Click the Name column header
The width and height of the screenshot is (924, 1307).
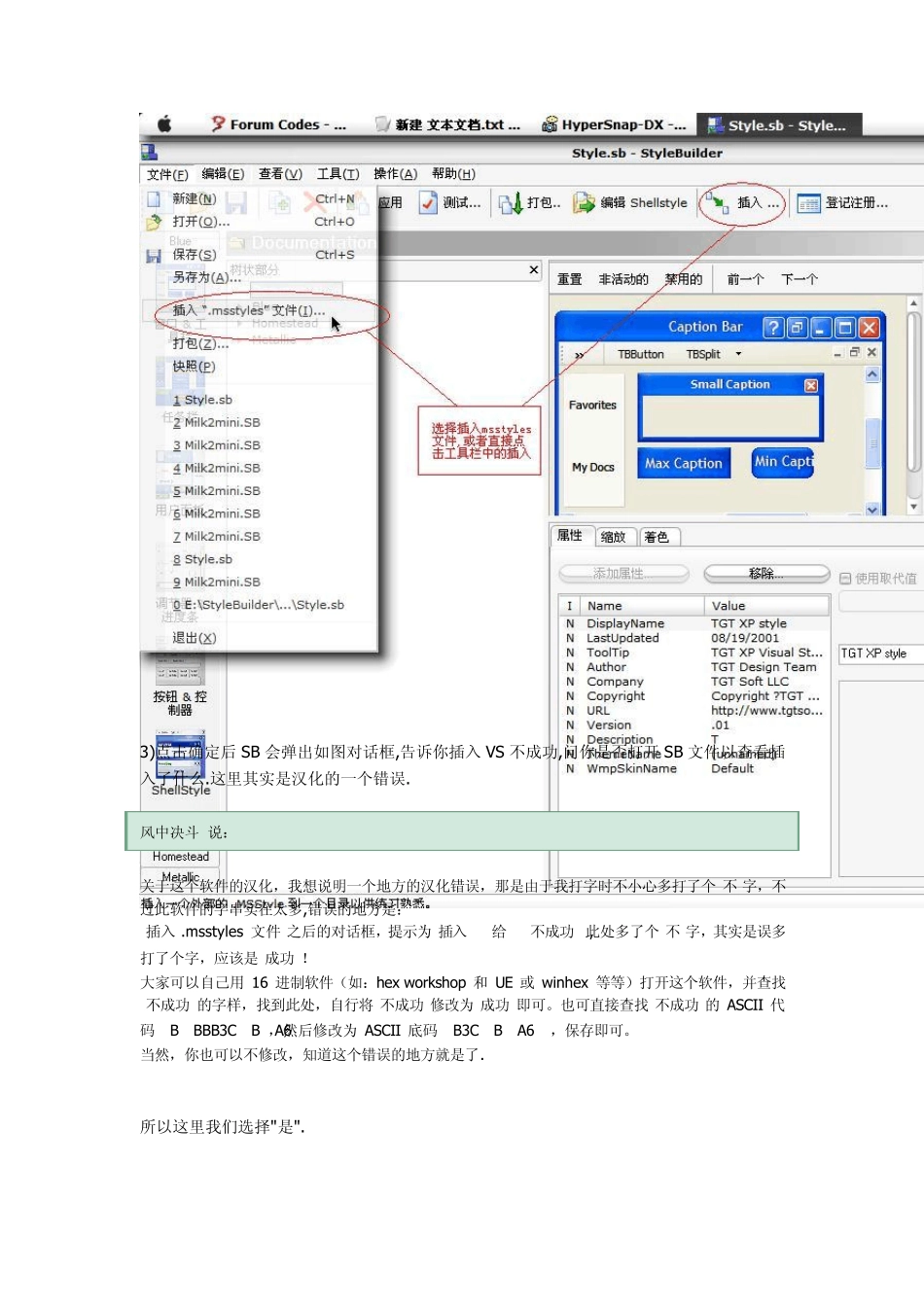click(643, 606)
